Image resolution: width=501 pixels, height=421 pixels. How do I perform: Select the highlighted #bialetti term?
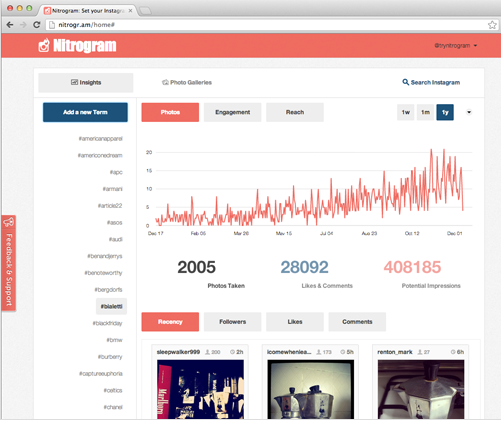pyautogui.click(x=111, y=306)
